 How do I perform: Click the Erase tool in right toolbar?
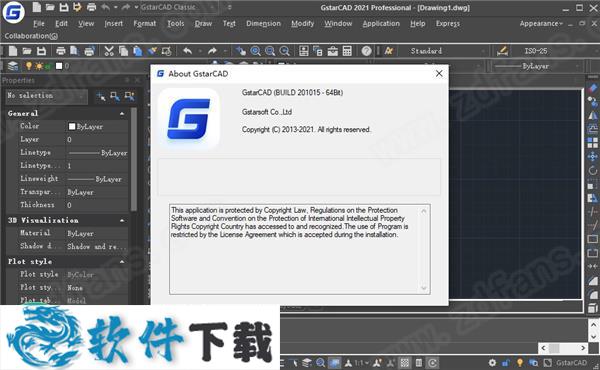(x=592, y=89)
